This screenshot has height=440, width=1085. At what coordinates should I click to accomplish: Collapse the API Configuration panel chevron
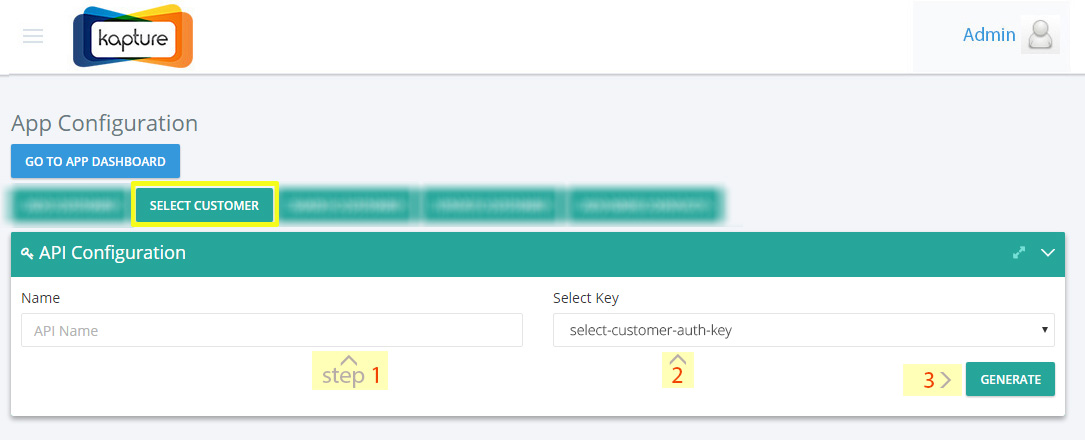[1048, 253]
